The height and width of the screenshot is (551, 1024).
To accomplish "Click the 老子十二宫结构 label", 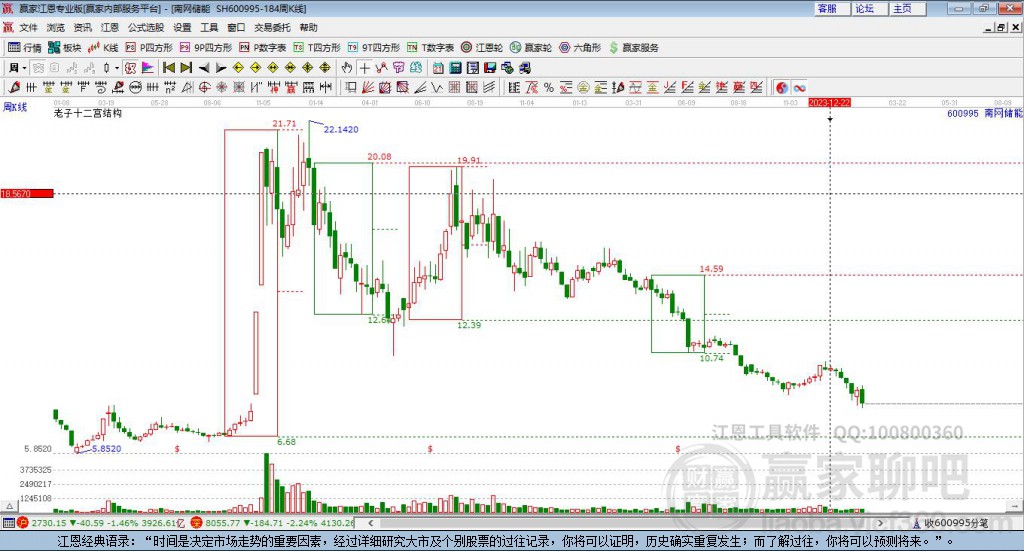I will (x=88, y=113).
